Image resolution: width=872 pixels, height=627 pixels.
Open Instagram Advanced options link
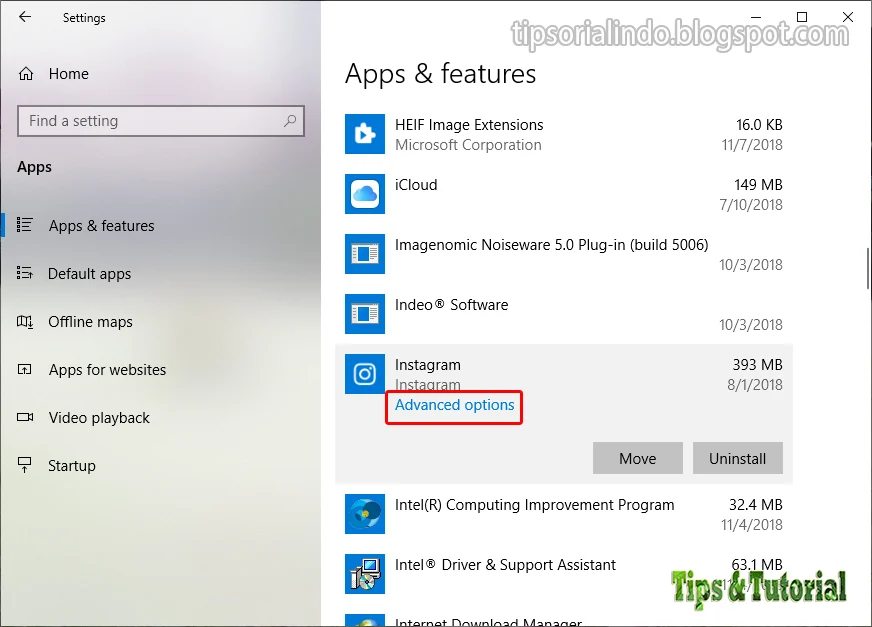click(x=454, y=405)
